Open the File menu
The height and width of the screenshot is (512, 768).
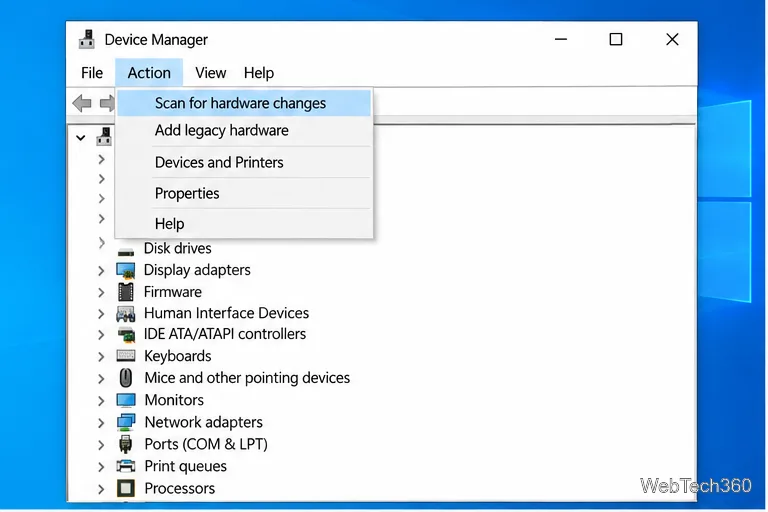[92, 73]
